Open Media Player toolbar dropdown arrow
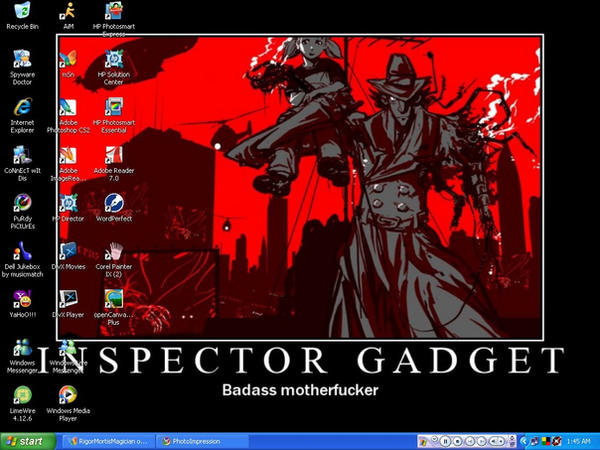Viewport: 600px width, 450px height. 435,439
